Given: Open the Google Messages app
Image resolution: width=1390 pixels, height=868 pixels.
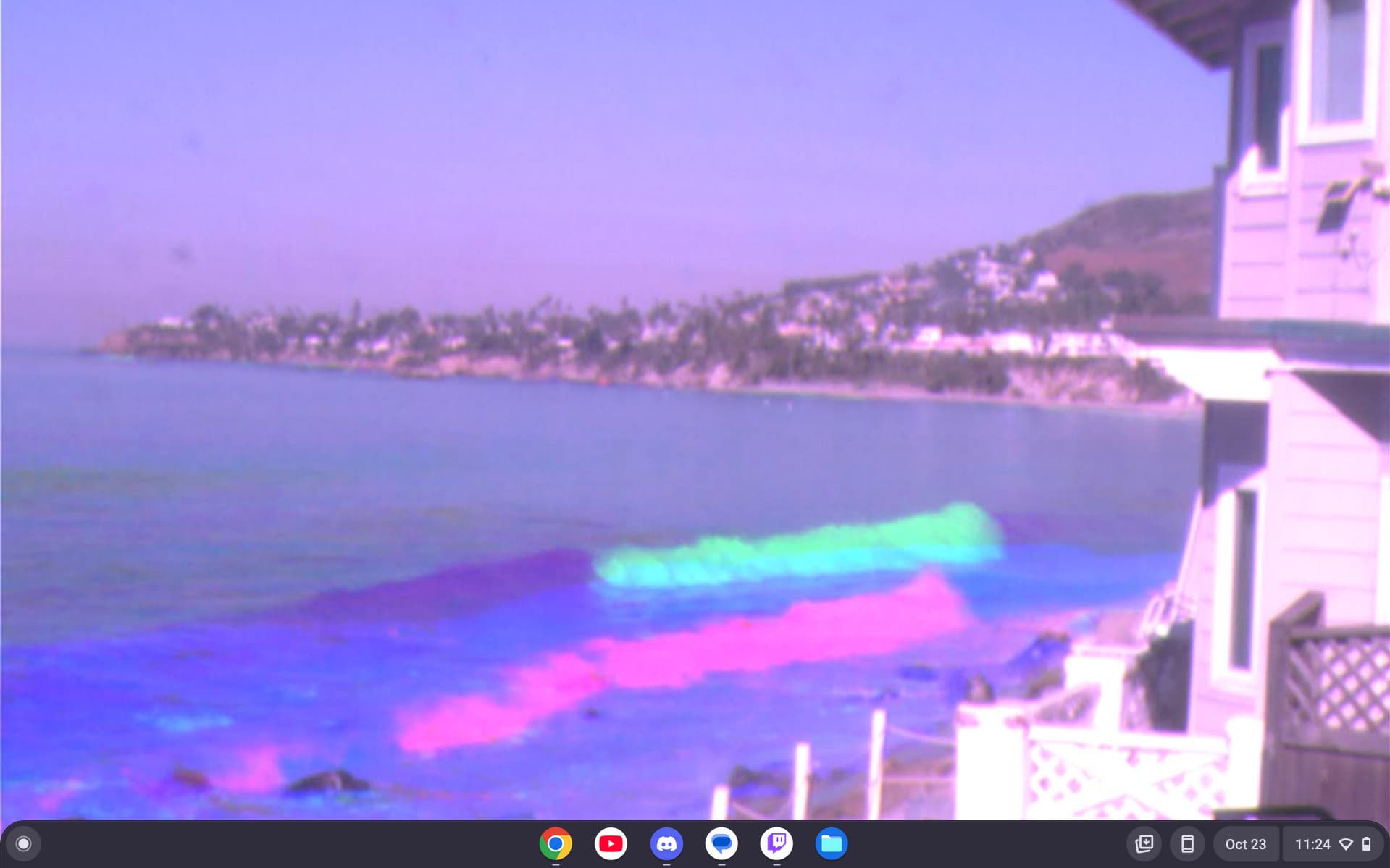Looking at the screenshot, I should click(x=721, y=843).
